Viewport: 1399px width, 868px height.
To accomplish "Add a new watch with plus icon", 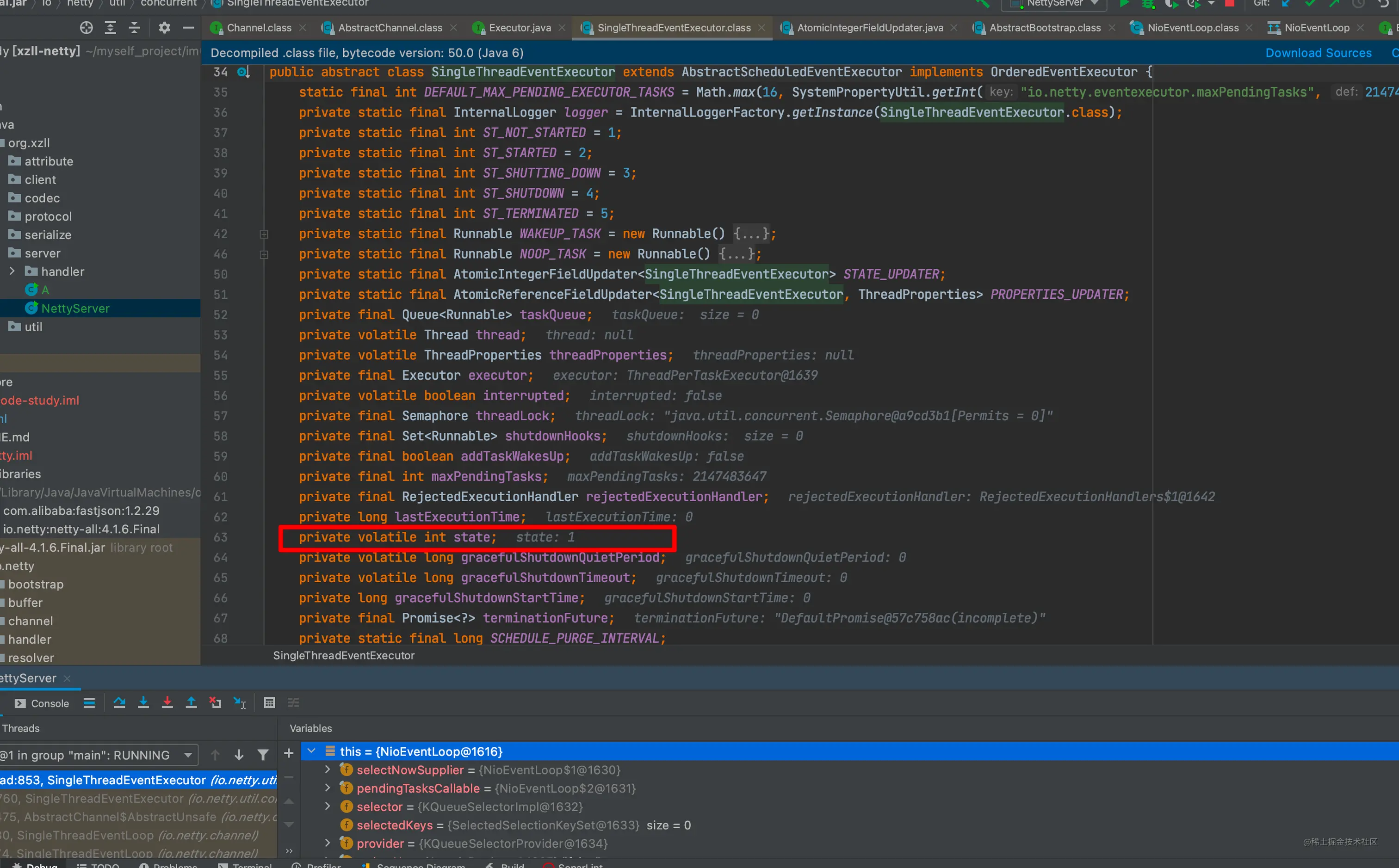I will (289, 752).
